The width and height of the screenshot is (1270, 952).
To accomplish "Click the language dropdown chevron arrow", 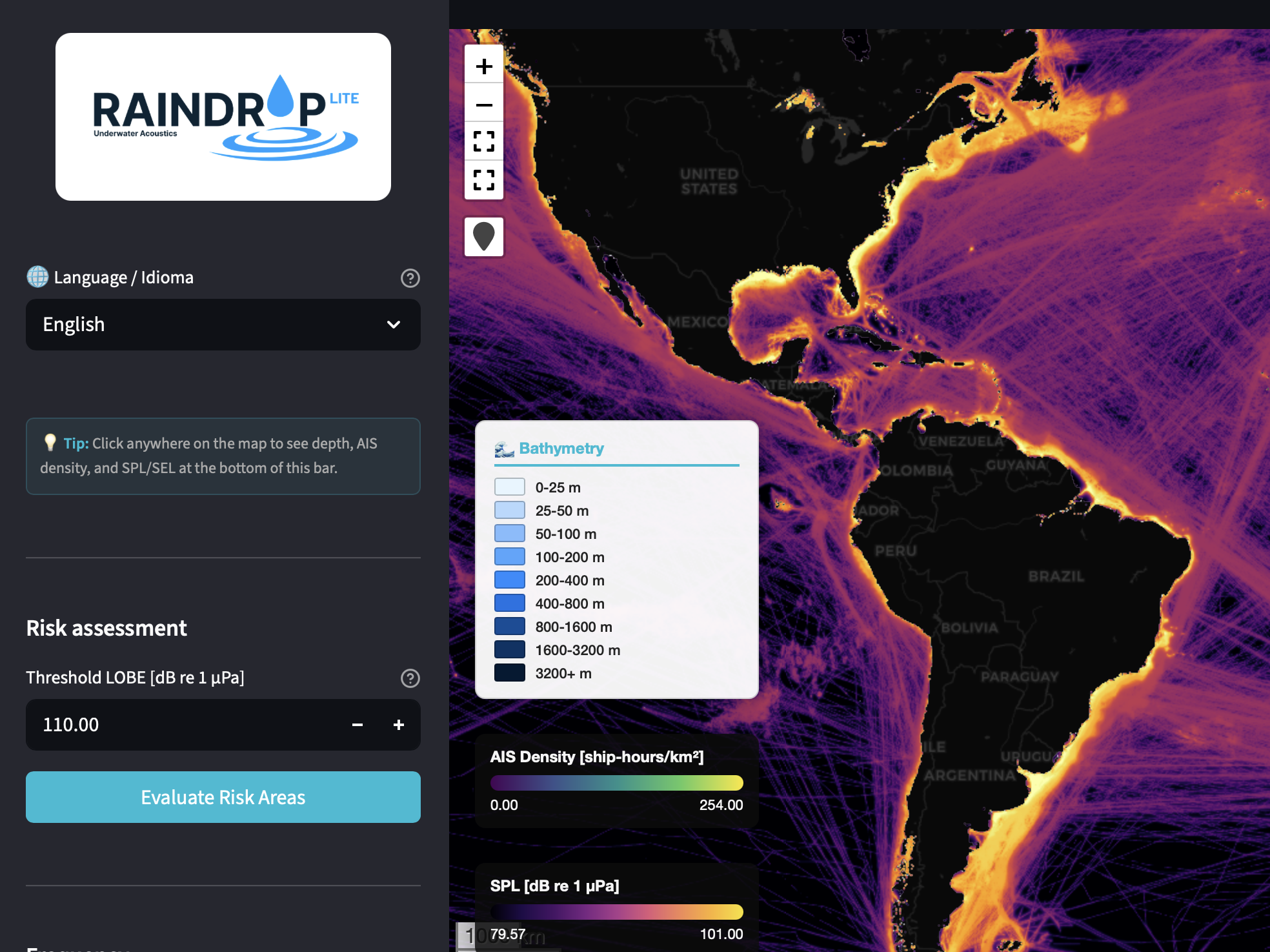I will pos(394,325).
